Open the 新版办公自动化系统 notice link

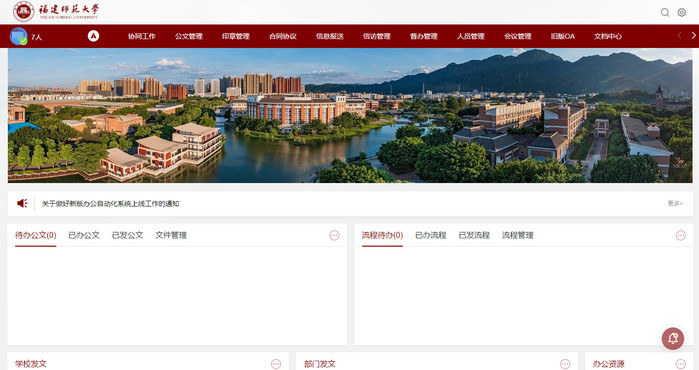[111, 204]
